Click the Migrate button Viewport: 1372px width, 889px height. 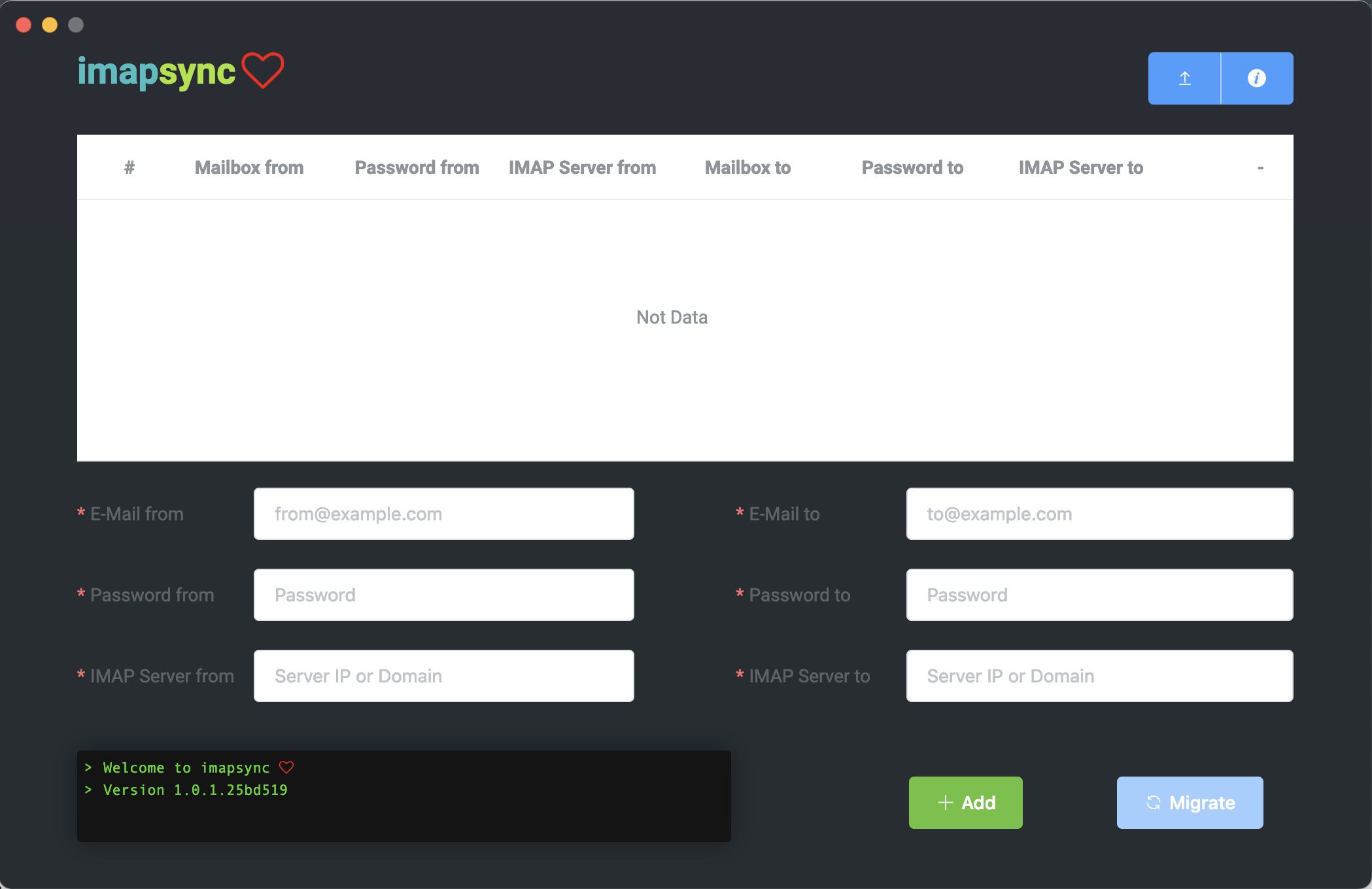click(1190, 803)
